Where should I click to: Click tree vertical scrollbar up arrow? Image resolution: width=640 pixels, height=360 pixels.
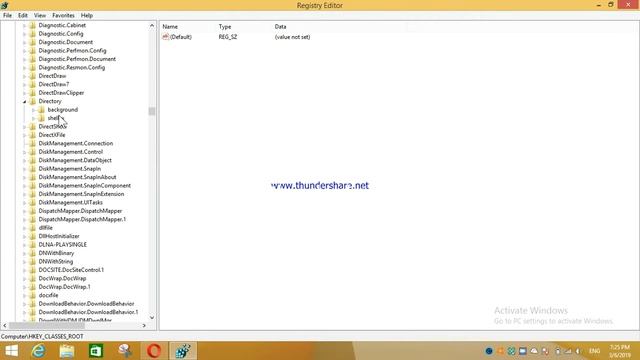152,25
